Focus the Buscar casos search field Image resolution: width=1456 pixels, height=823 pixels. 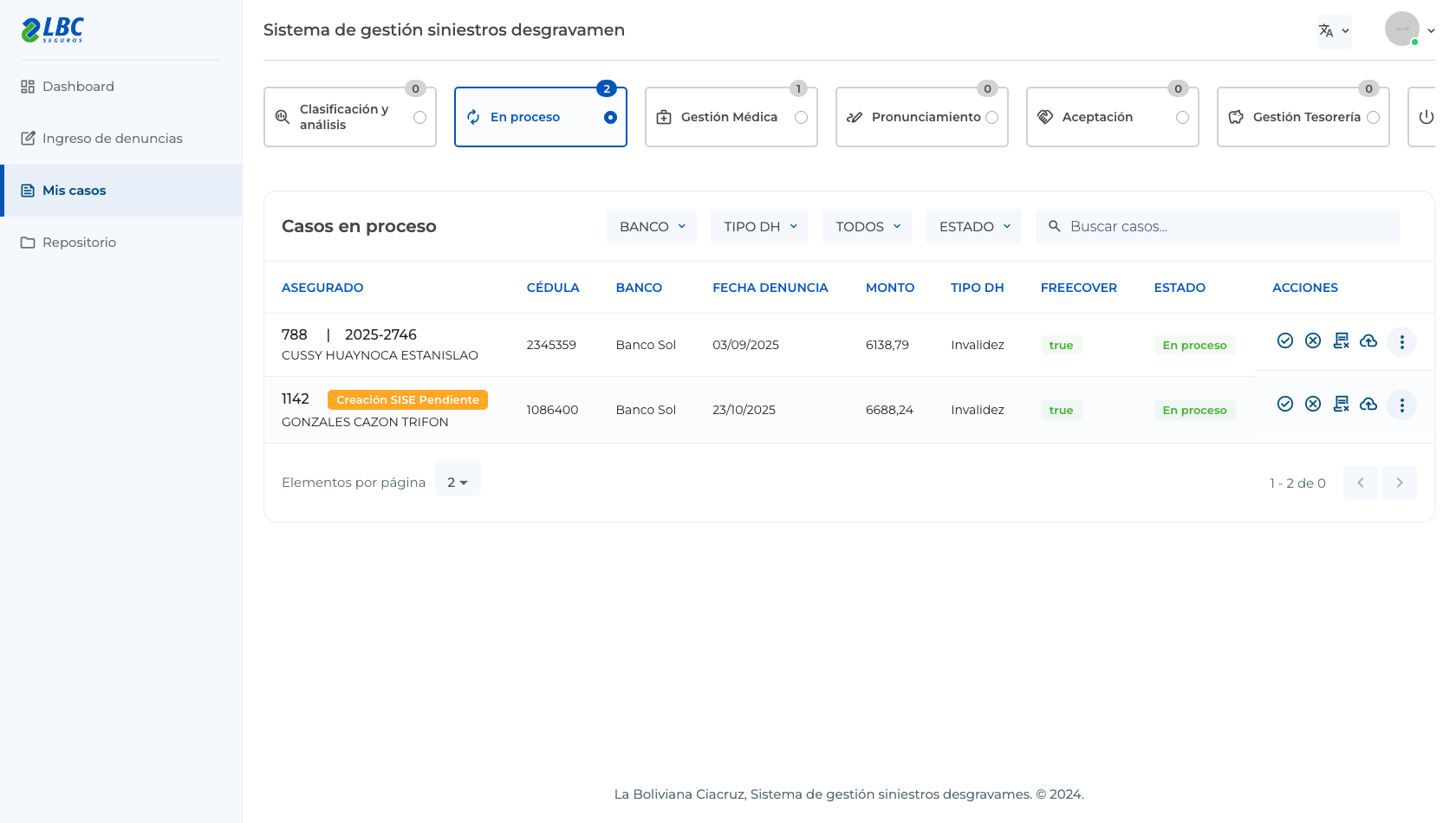click(1217, 226)
